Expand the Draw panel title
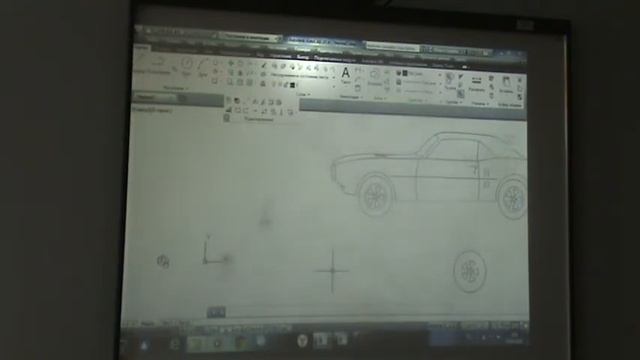The height and width of the screenshot is (360, 640). [176, 88]
